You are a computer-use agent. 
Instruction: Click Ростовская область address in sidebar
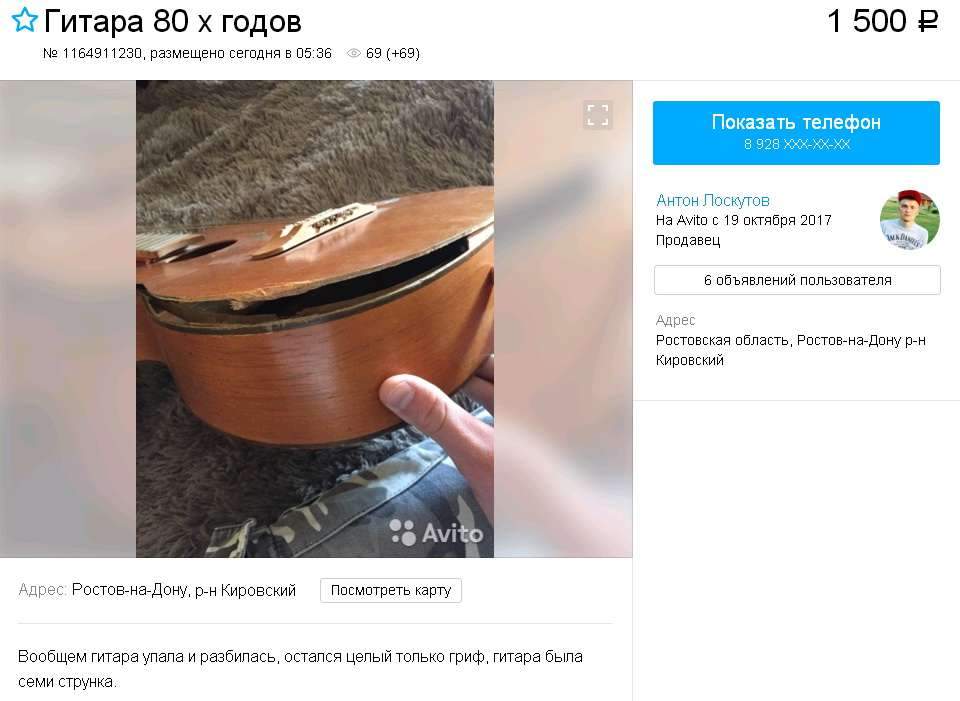coord(790,350)
